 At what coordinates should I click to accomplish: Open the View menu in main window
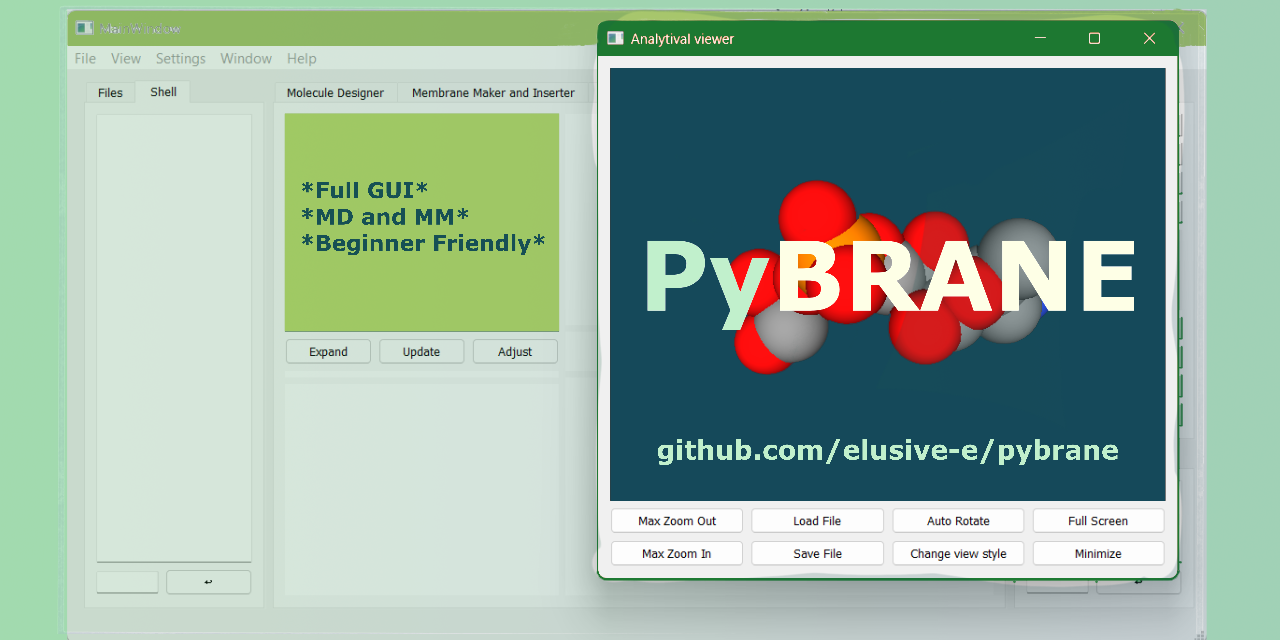pyautogui.click(x=126, y=59)
